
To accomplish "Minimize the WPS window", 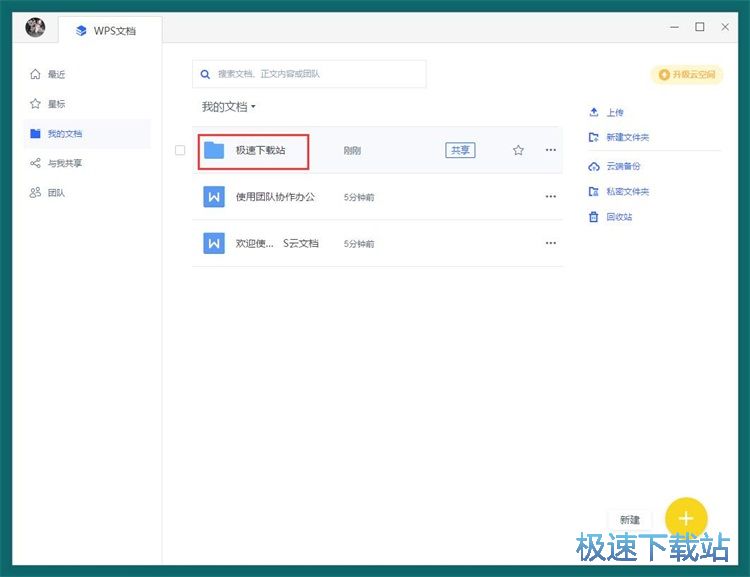I will click(674, 27).
